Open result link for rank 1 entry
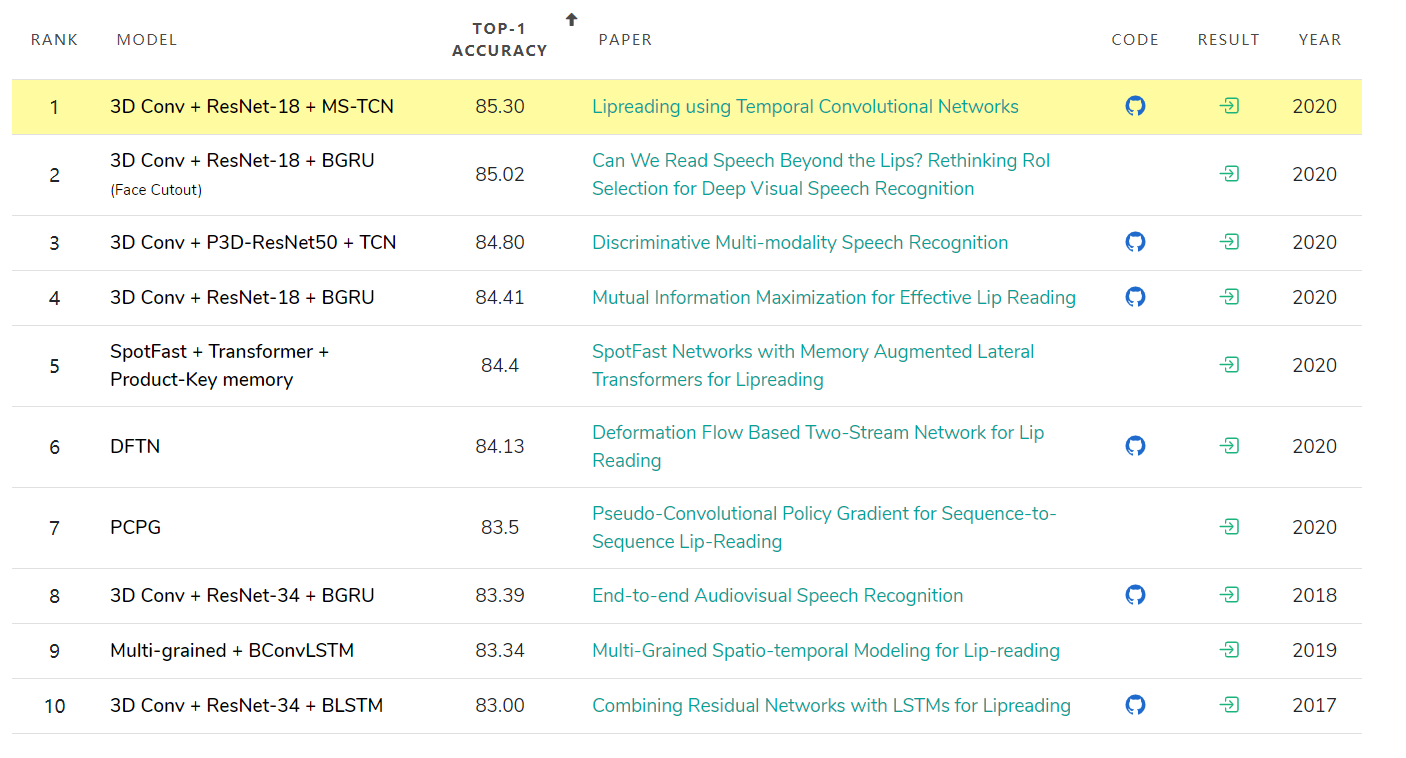This screenshot has width=1406, height=758. [x=1230, y=106]
